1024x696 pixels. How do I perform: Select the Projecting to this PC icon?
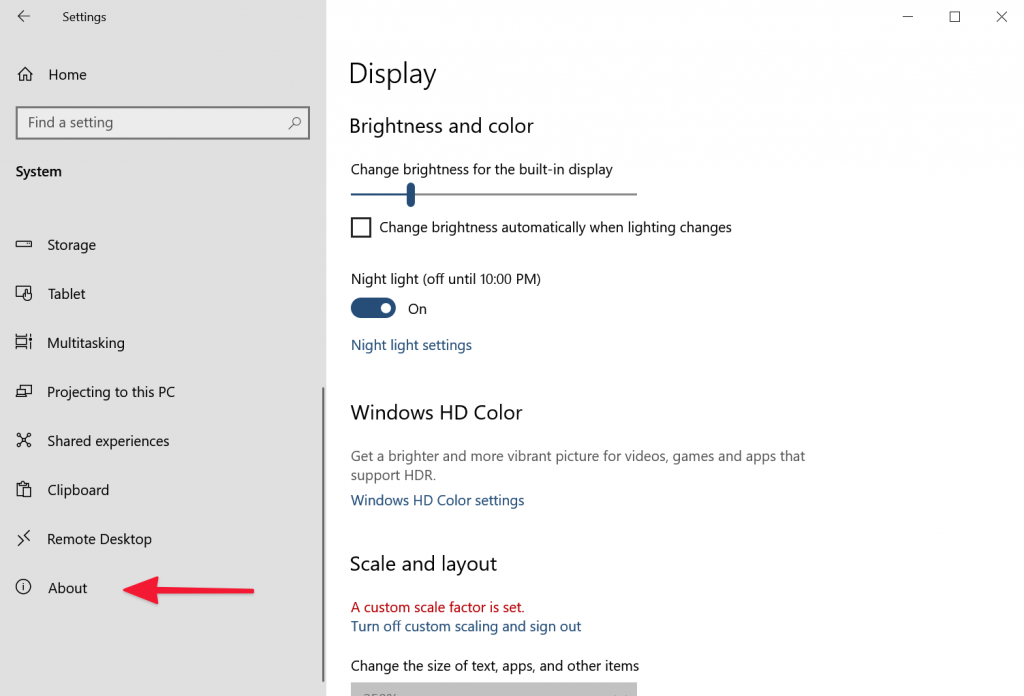[x=25, y=391]
